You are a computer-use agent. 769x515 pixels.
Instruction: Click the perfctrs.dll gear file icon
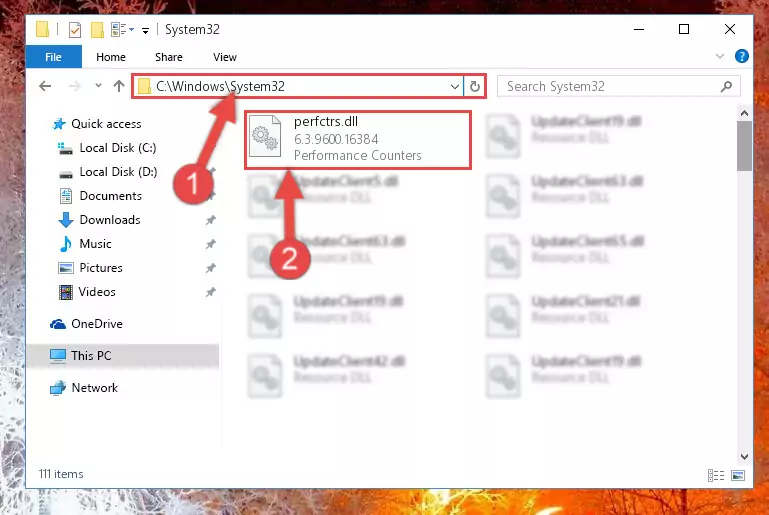point(265,136)
